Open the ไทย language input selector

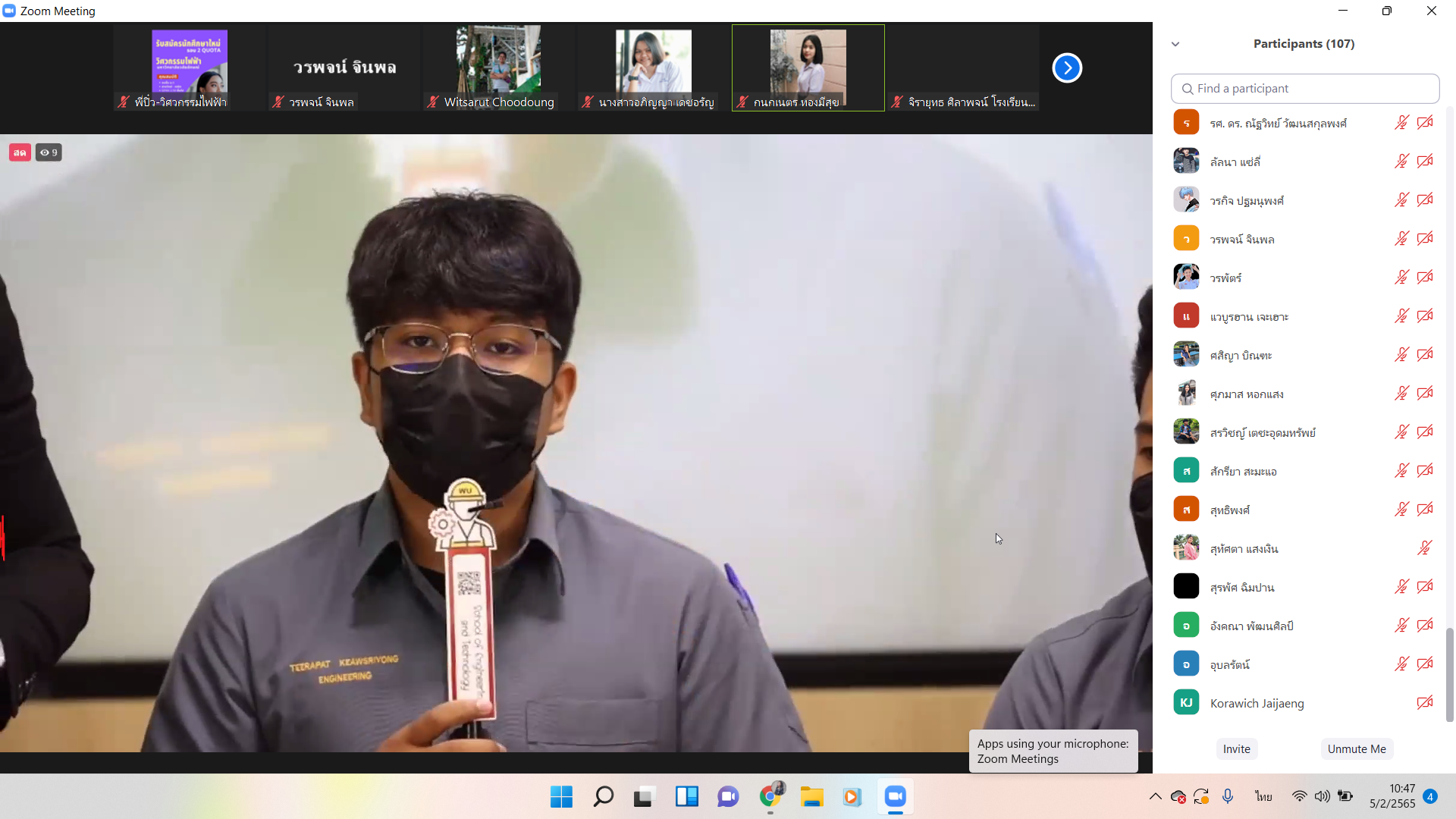click(1263, 796)
